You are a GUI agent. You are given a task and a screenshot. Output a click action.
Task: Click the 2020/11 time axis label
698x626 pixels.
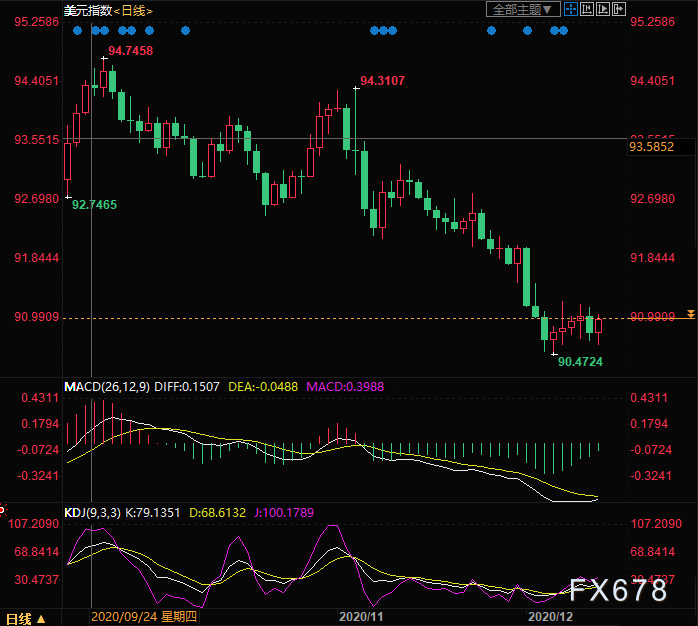[x=361, y=617]
